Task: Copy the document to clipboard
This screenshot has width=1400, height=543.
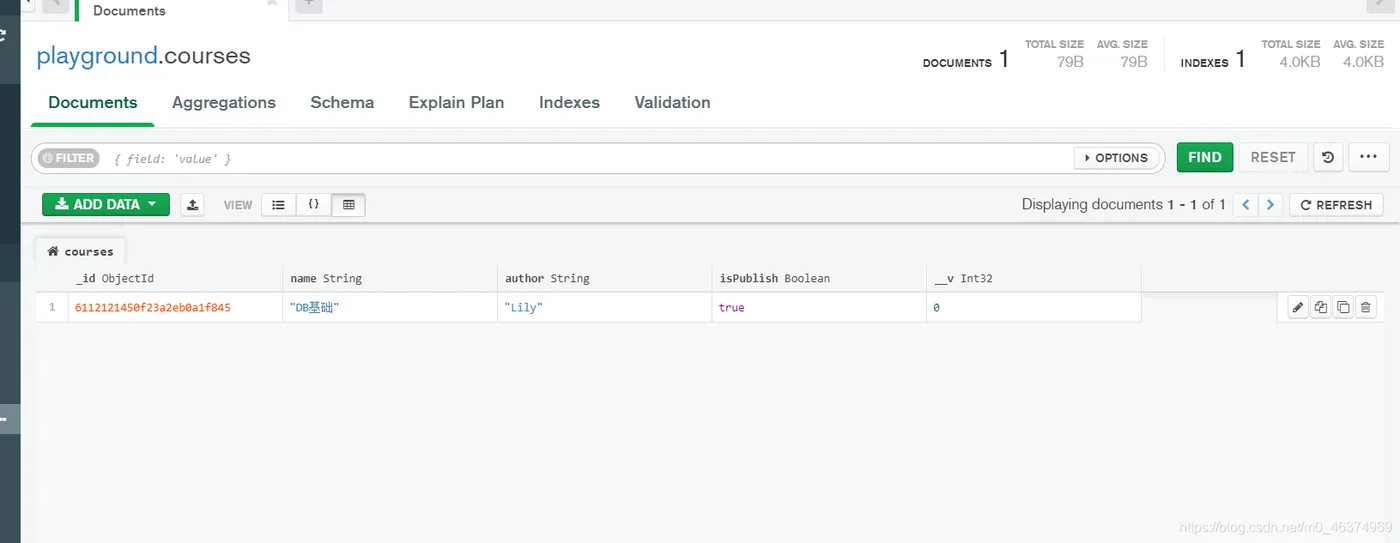Action: (x=1321, y=308)
